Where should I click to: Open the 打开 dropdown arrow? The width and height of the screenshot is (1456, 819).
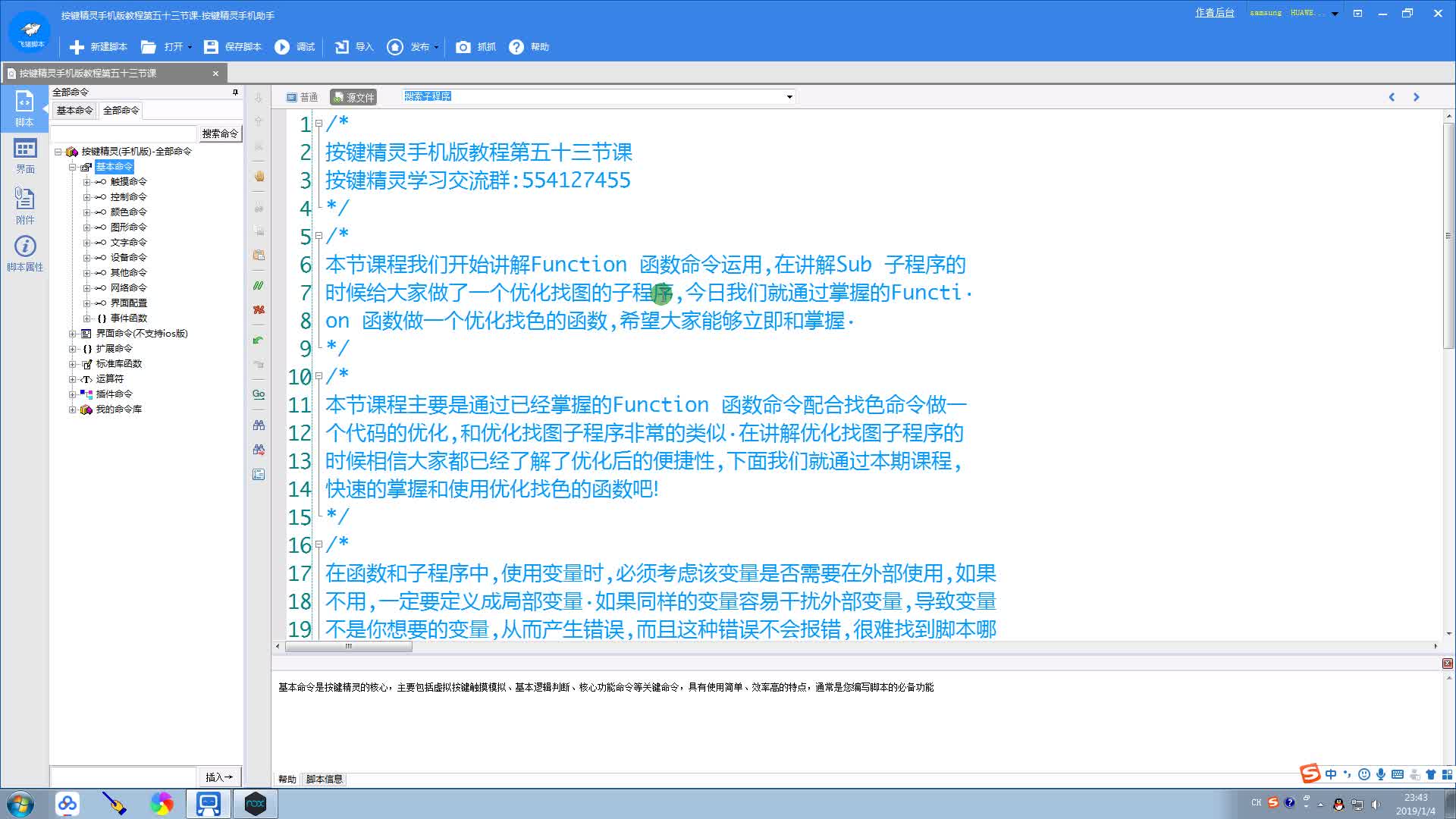(x=190, y=47)
